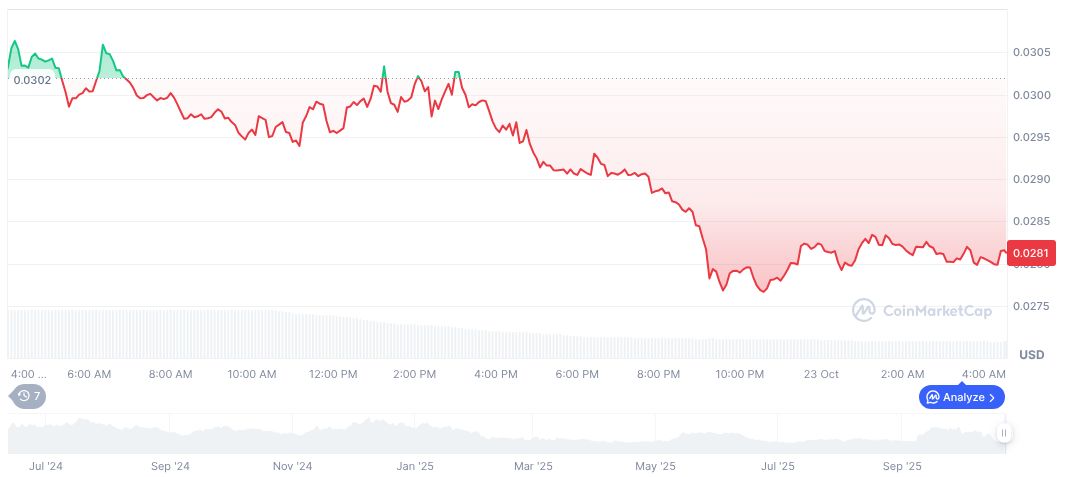This screenshot has width=1072, height=477.
Task: Select 12:00 PM on the time axis
Action: click(x=333, y=374)
